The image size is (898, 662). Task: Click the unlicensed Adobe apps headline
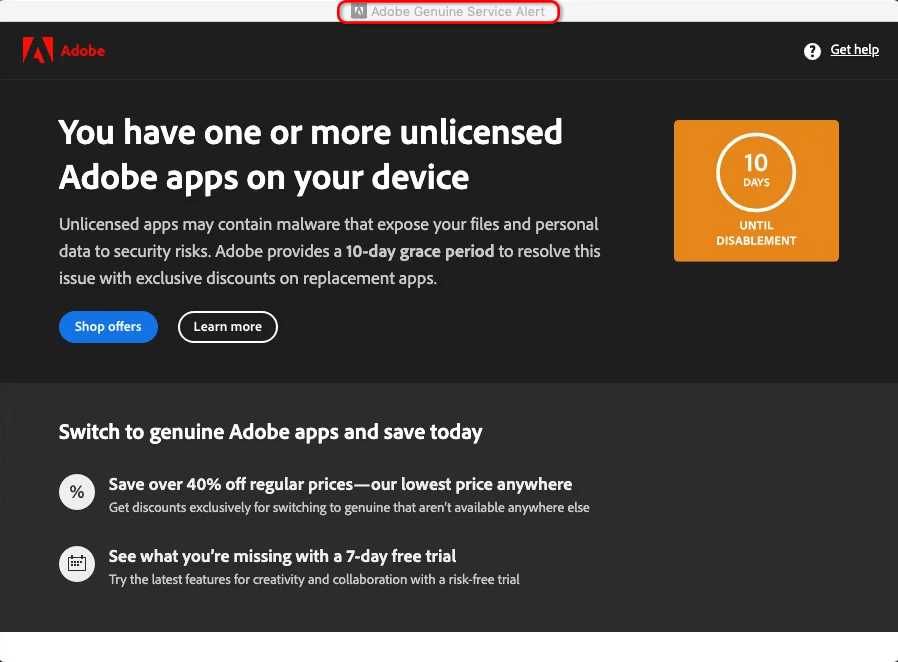click(x=310, y=154)
